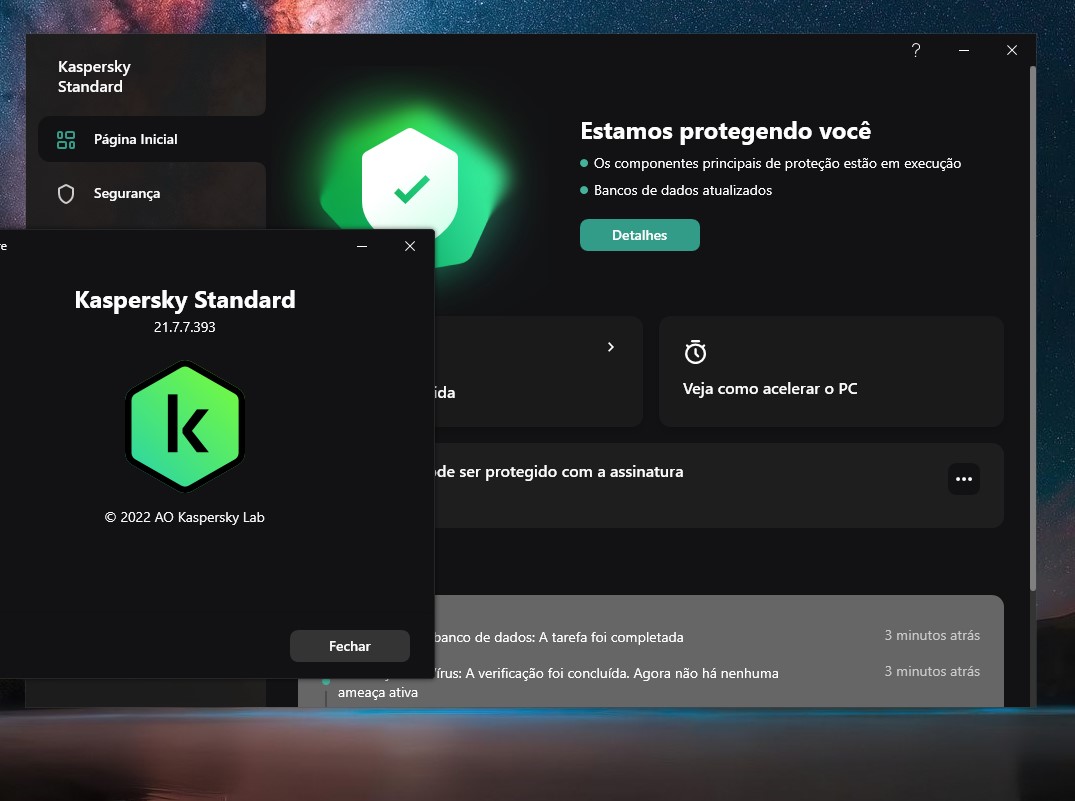
Task: Click the protegido com a assinatura text
Action: (560, 472)
